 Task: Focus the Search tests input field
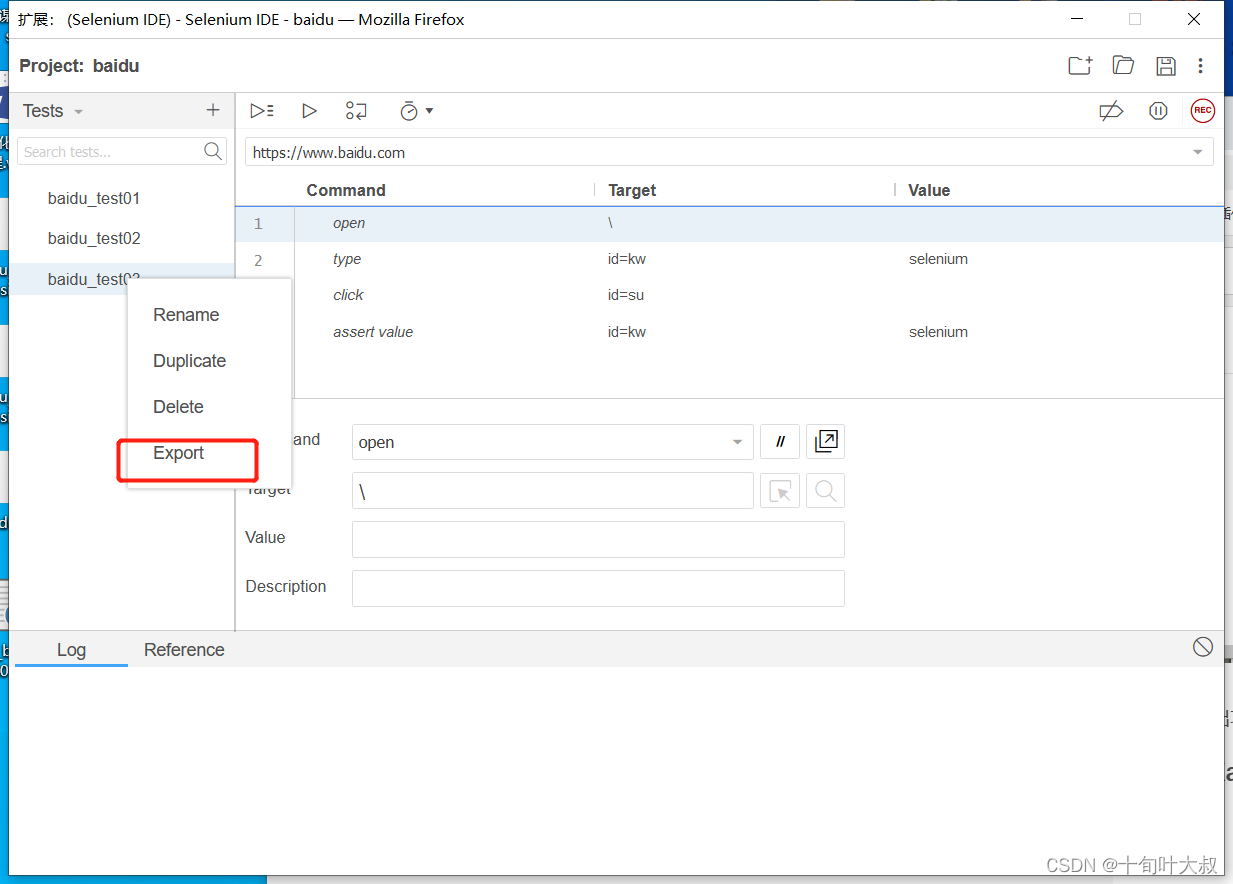[110, 151]
